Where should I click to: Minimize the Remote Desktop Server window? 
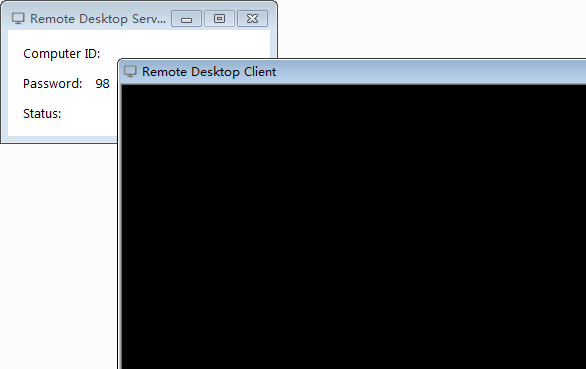coord(186,19)
